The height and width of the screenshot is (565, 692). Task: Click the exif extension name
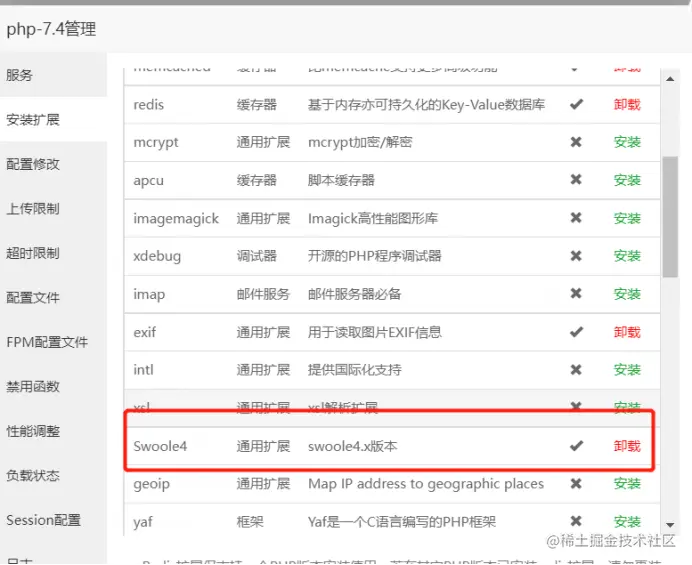[x=145, y=332]
